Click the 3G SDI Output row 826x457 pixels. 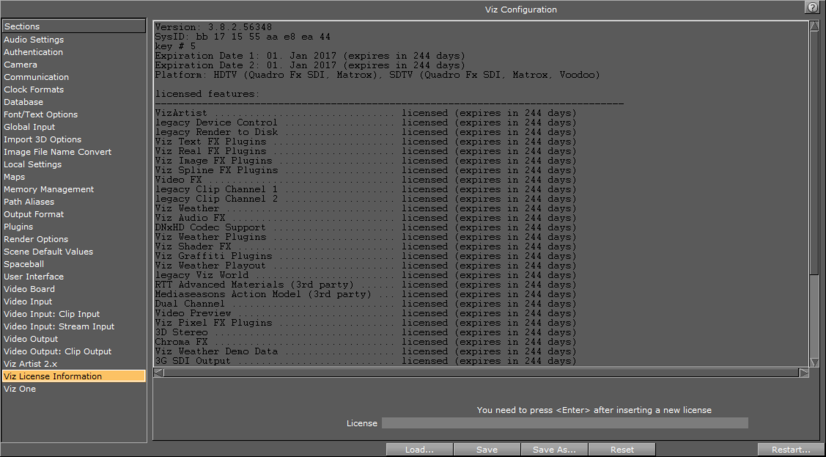[x=366, y=361]
